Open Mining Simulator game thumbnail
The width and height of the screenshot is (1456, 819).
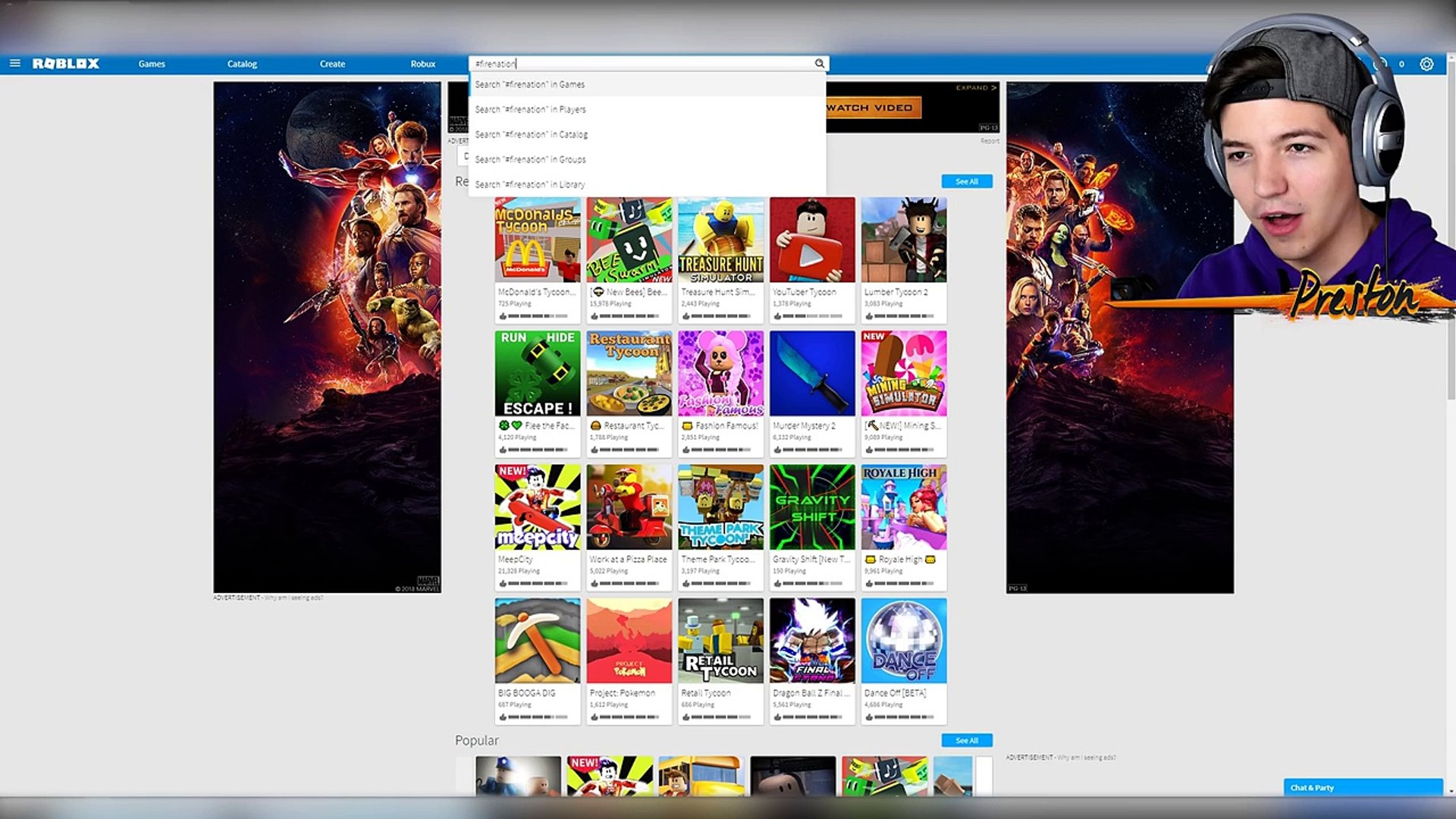(904, 373)
